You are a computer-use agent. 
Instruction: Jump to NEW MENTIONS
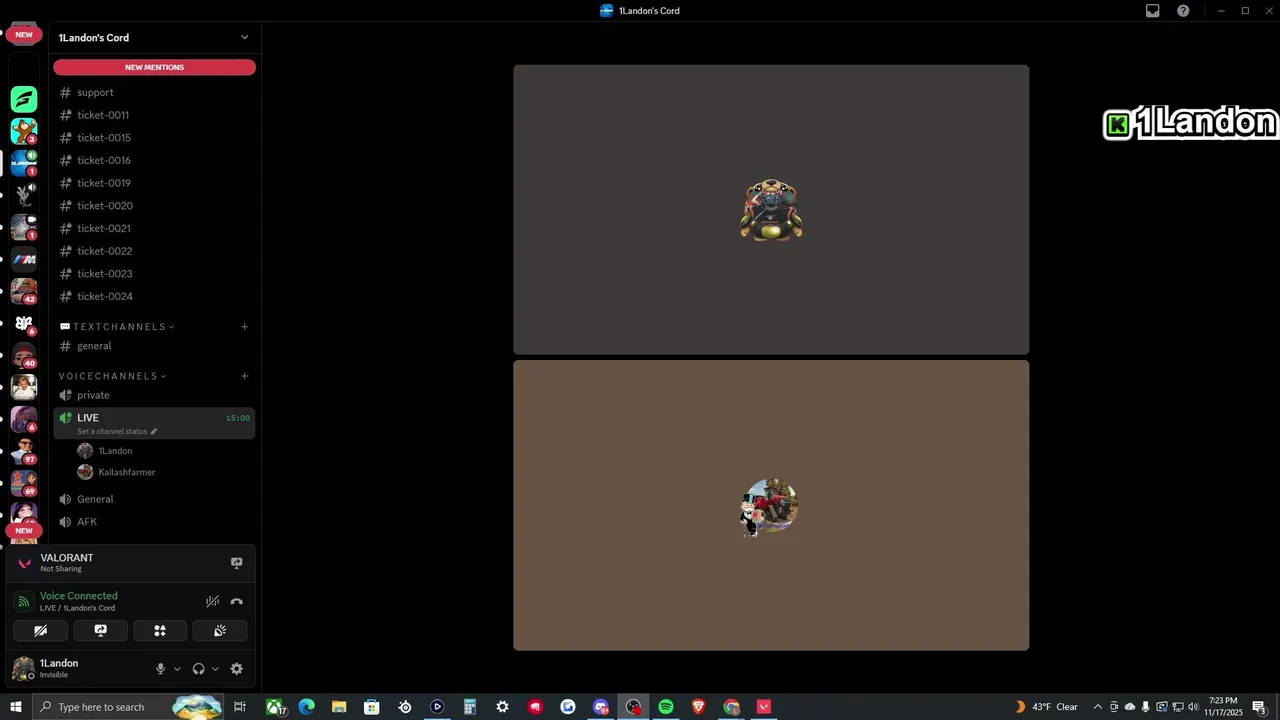click(154, 67)
